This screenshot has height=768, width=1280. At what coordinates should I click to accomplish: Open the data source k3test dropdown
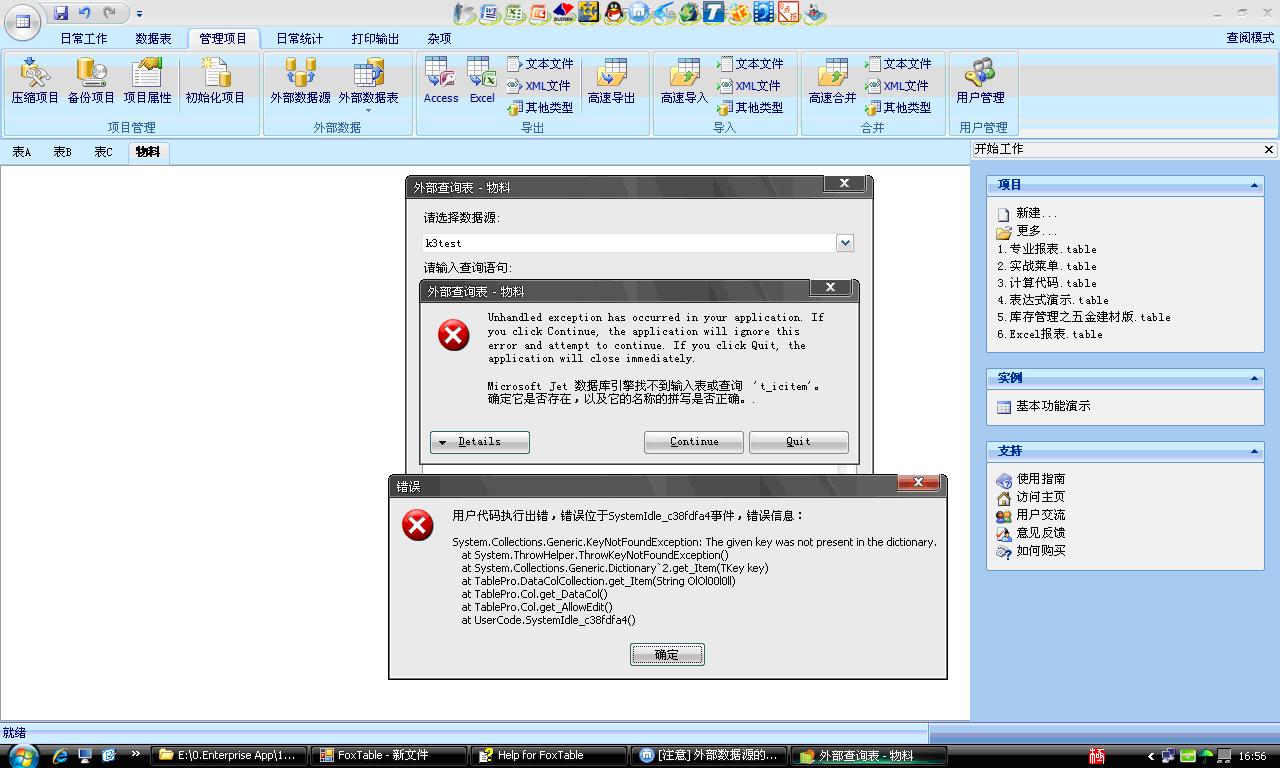845,243
